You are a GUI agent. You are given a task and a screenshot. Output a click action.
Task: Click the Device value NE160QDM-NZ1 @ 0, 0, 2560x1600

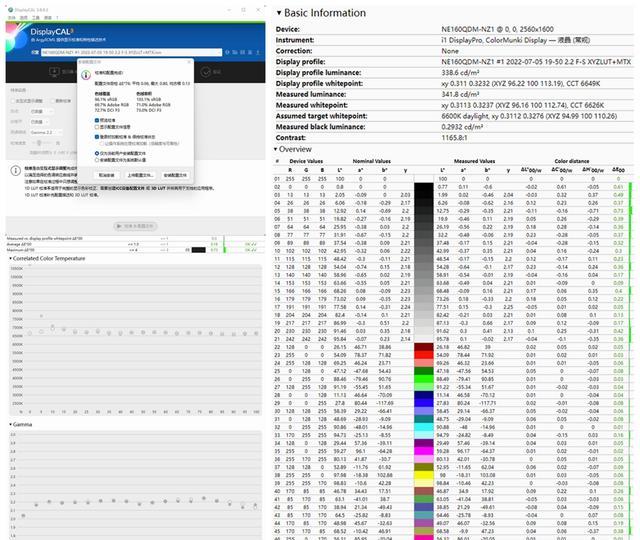(x=497, y=29)
